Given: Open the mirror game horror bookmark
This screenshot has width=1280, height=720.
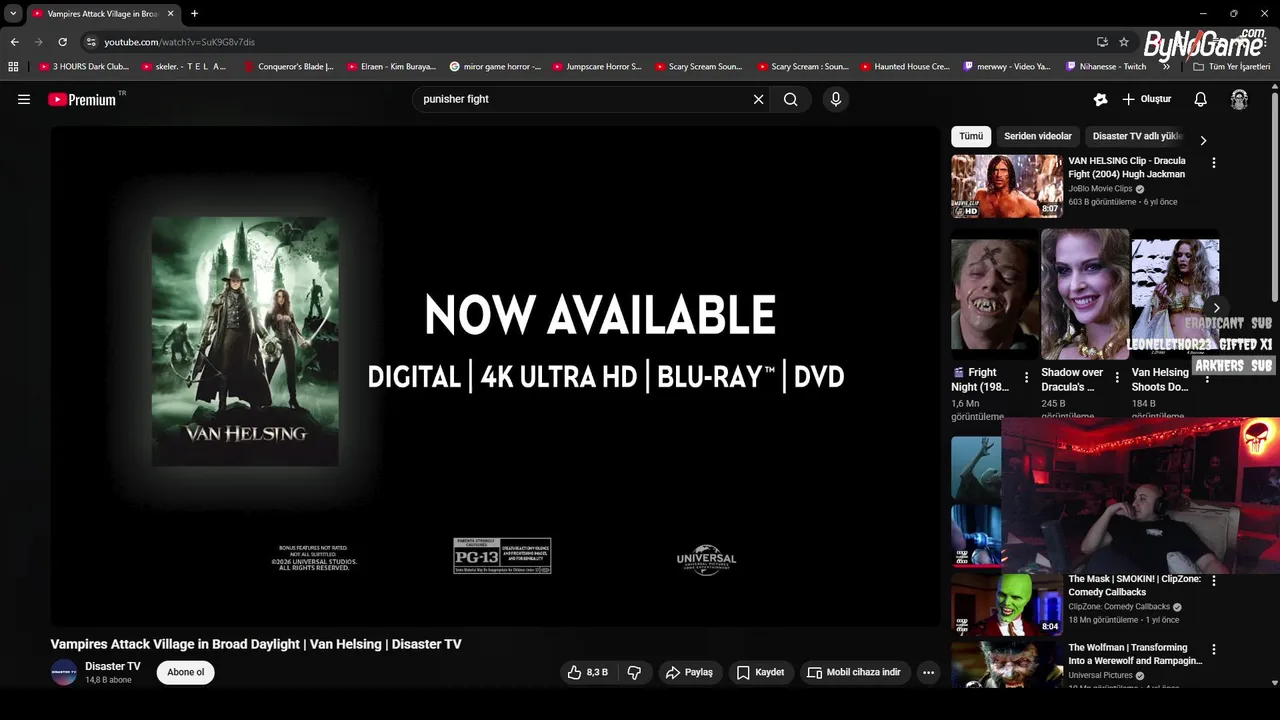Looking at the screenshot, I should click(495, 67).
